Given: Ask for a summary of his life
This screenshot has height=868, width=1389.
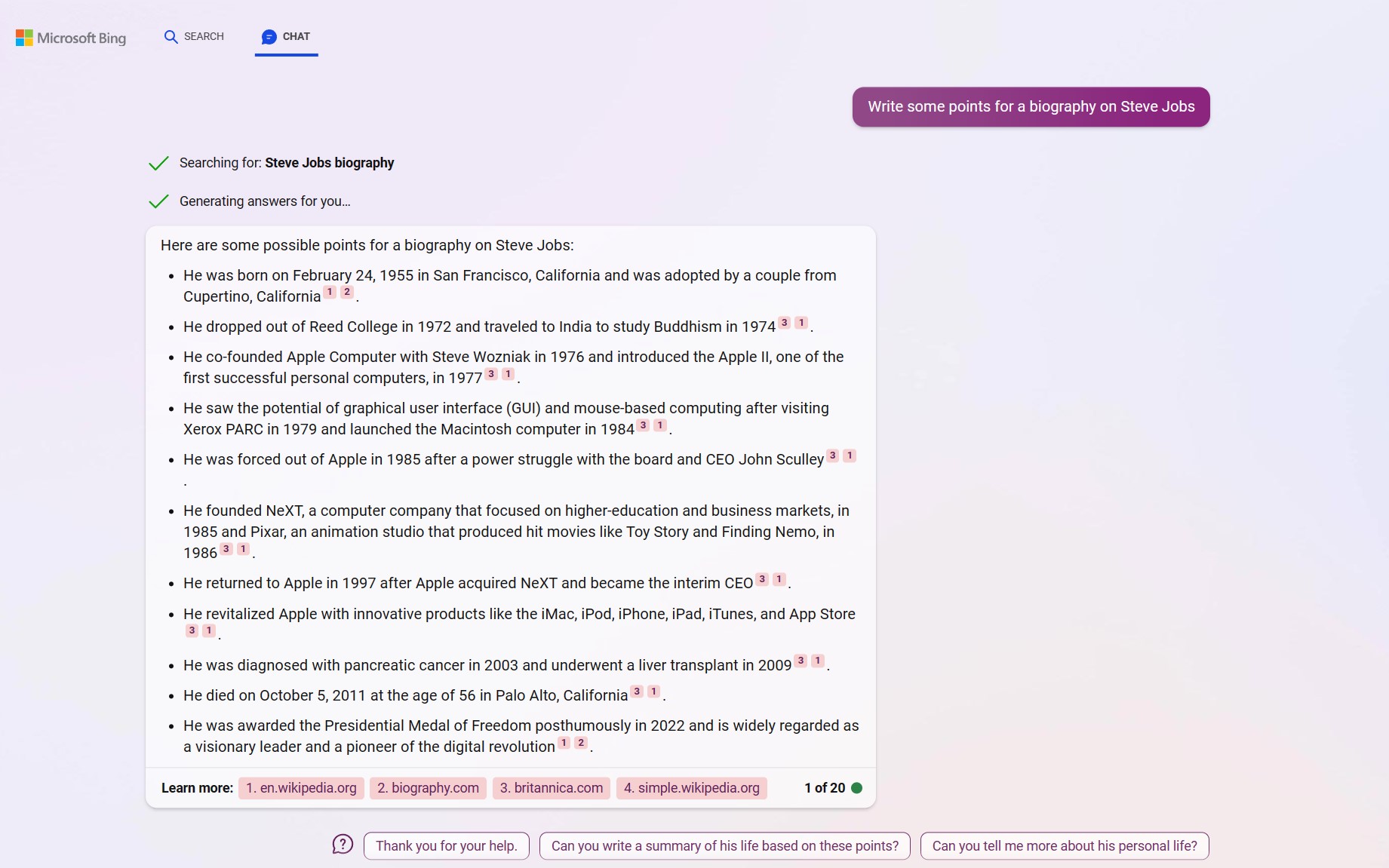Looking at the screenshot, I should (x=725, y=846).
